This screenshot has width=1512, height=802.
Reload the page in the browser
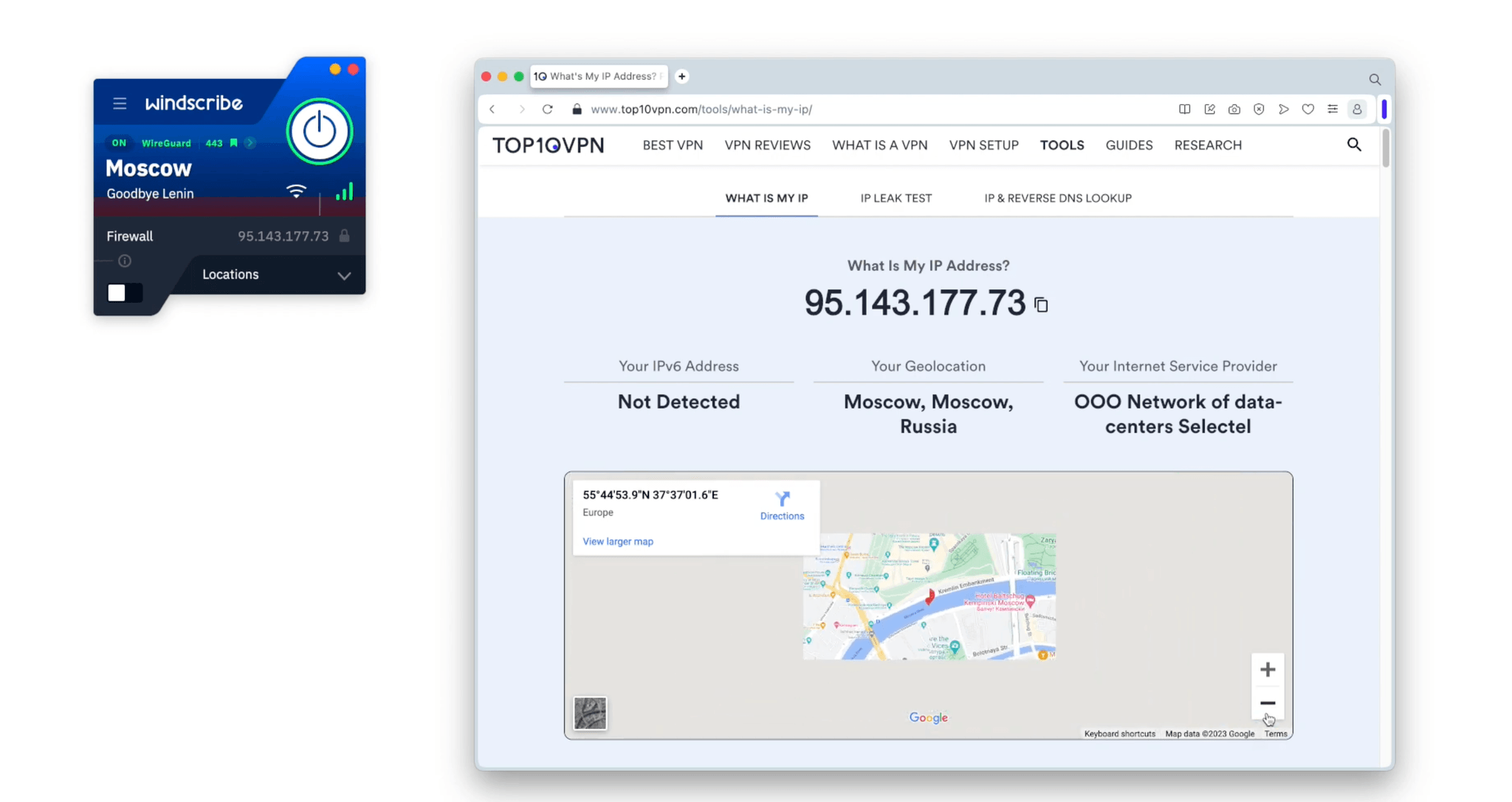click(547, 109)
